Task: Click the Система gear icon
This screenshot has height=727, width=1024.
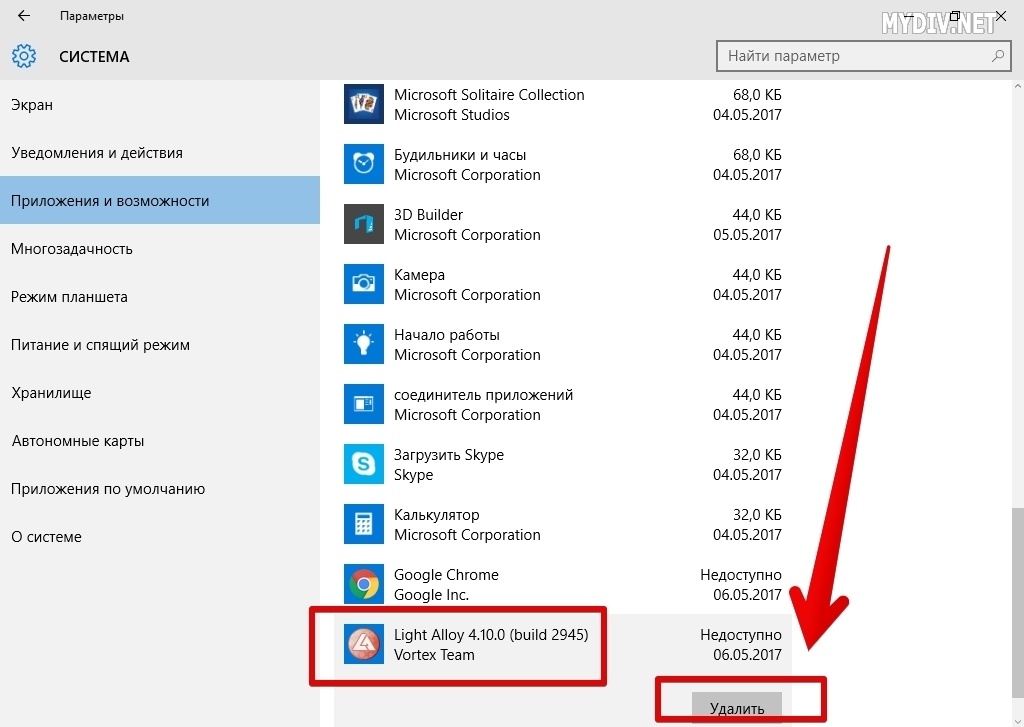Action: pyautogui.click(x=24, y=56)
